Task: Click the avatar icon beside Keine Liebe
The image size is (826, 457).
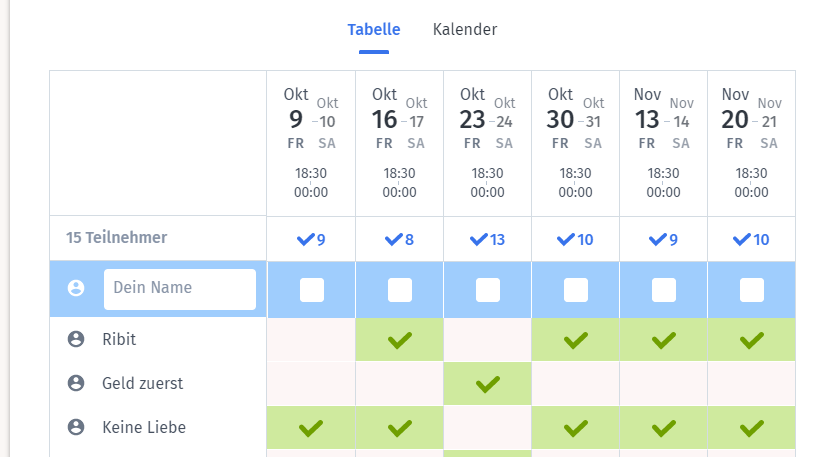Action: [x=76, y=427]
